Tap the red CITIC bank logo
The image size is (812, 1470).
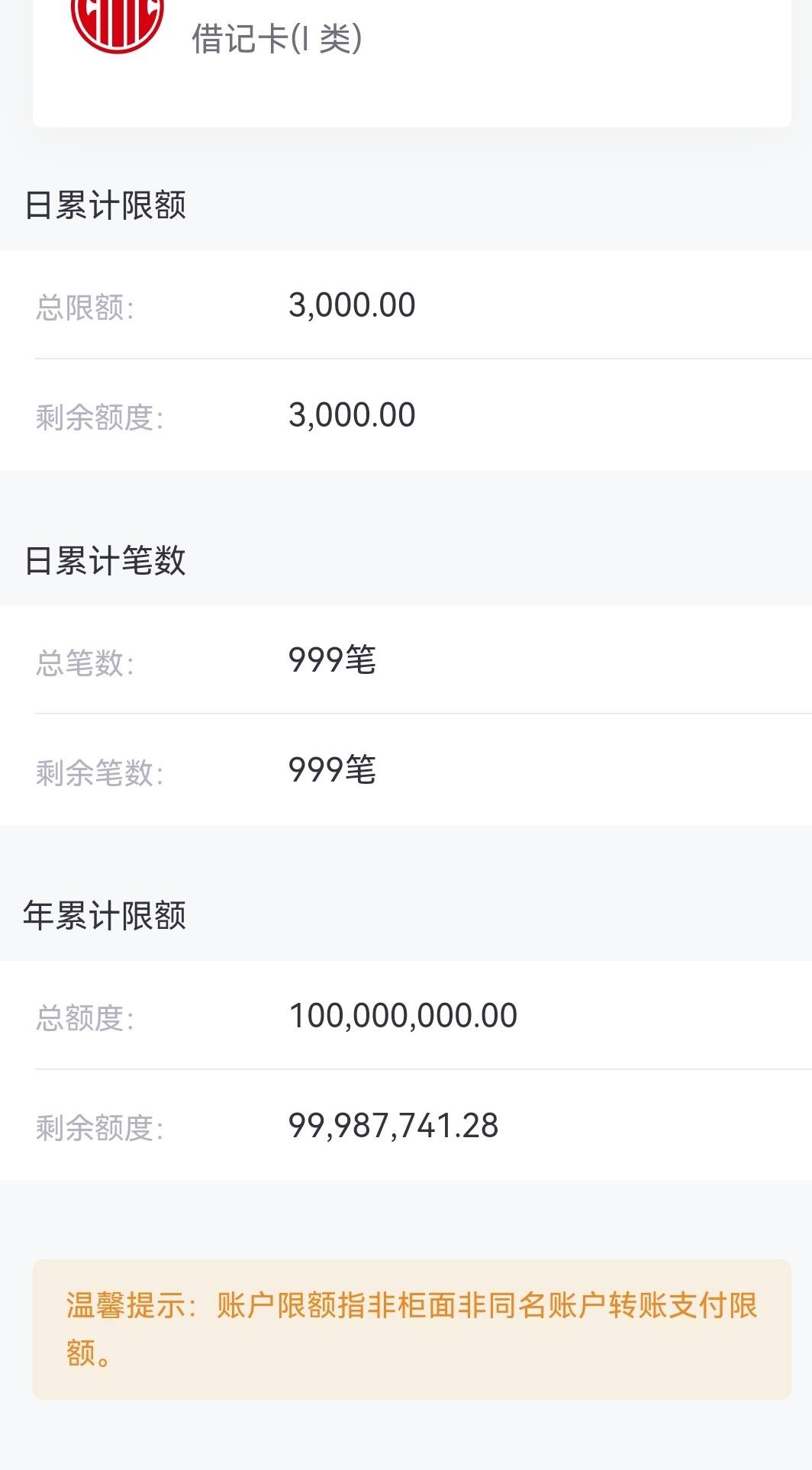click(x=118, y=23)
